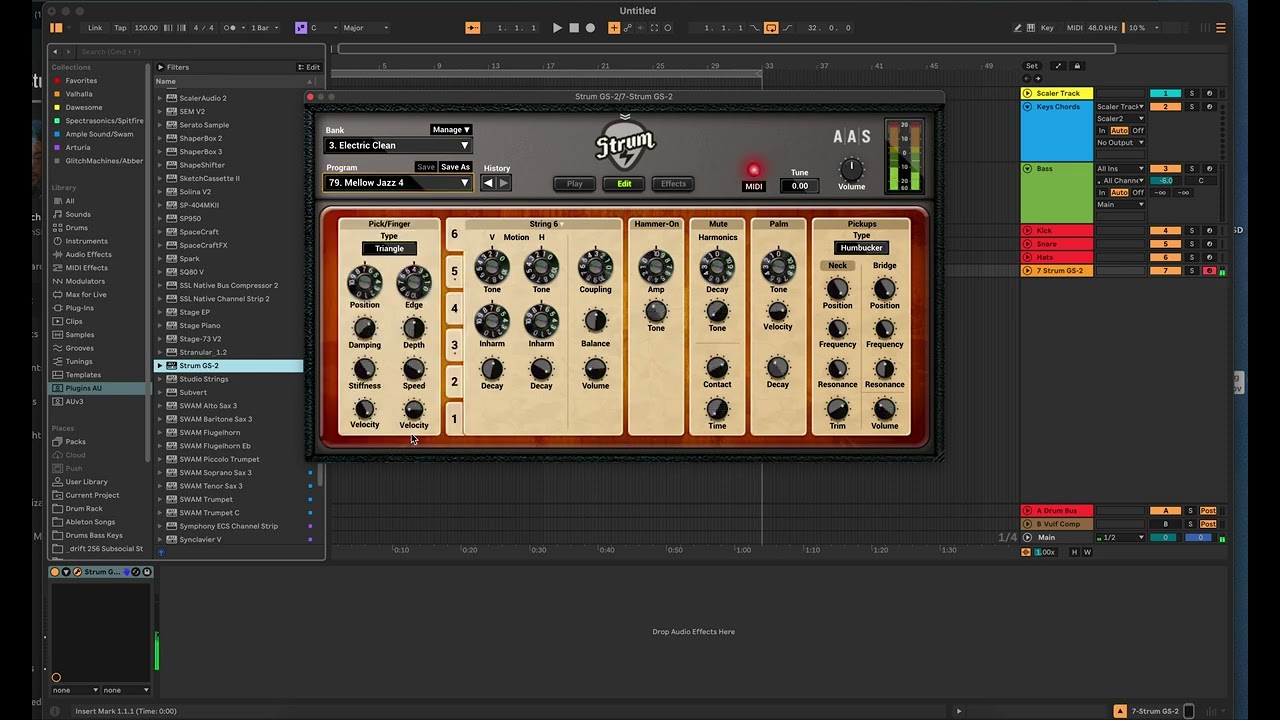Click the MIDI Arrangement Overdub plus button
The height and width of the screenshot is (720, 1280).
coord(614,28)
